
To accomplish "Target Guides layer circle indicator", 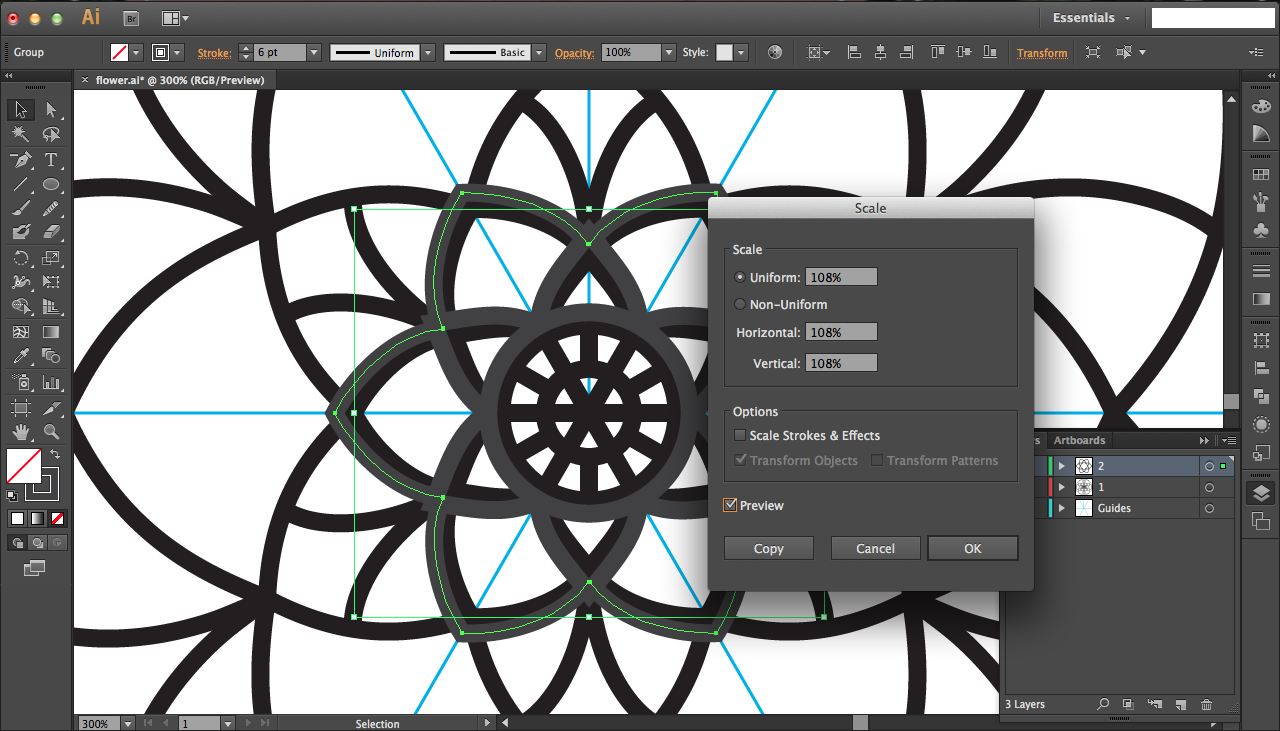I will point(1209,508).
